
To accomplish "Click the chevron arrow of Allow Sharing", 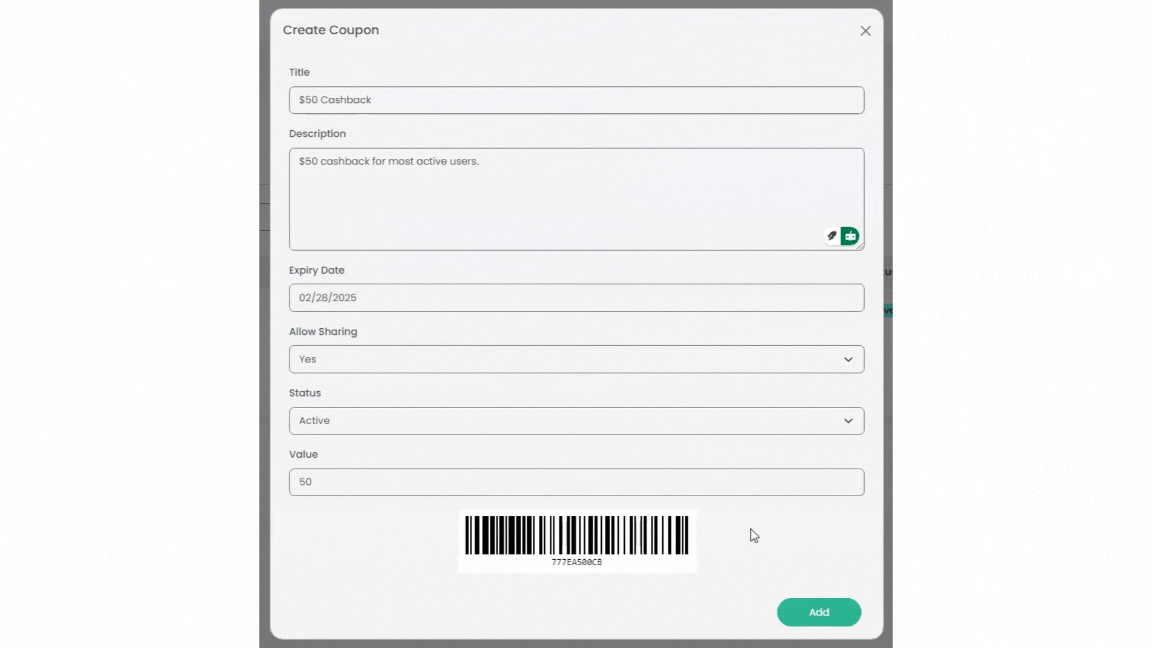I will click(x=848, y=360).
